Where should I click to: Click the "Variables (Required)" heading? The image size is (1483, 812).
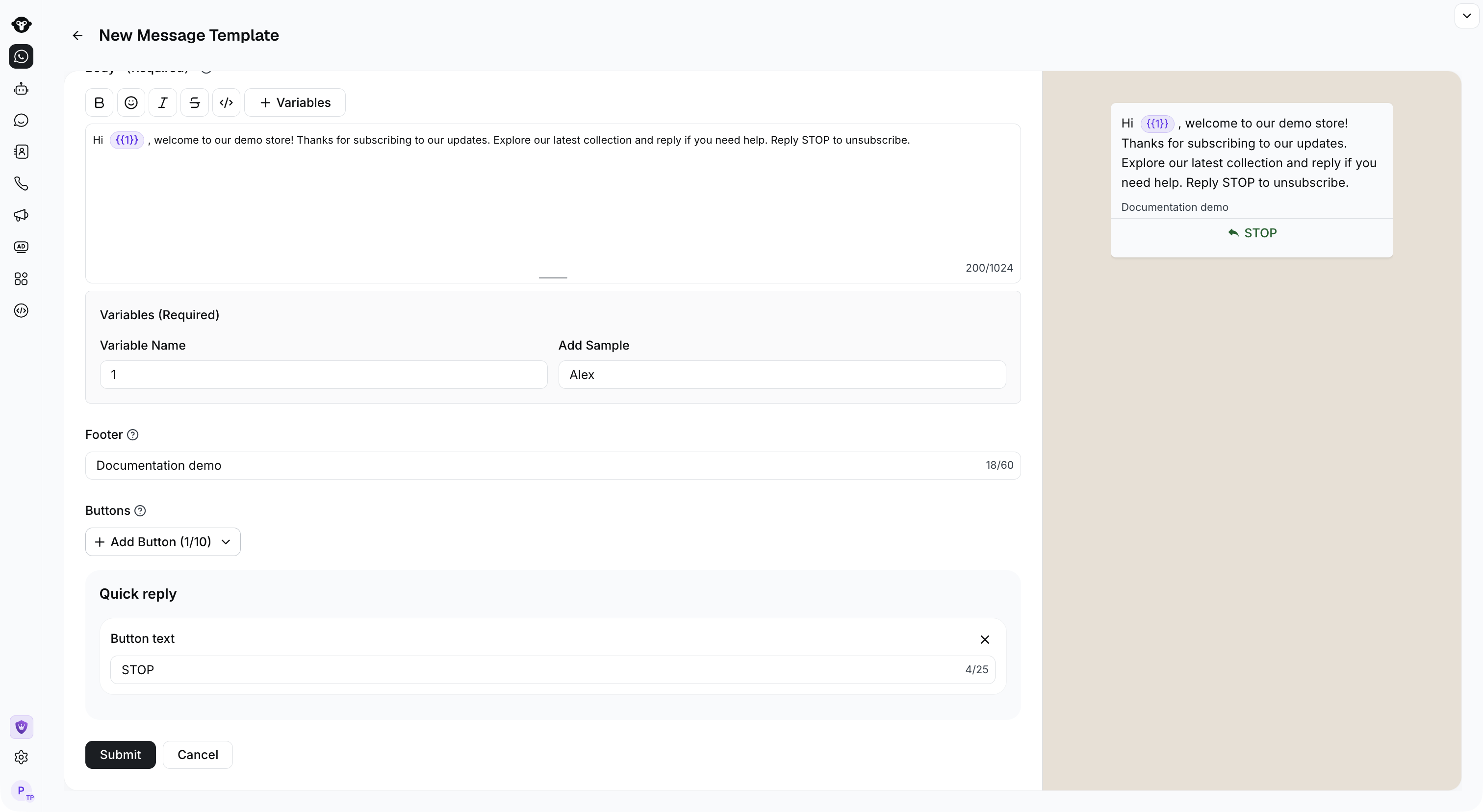point(159,315)
